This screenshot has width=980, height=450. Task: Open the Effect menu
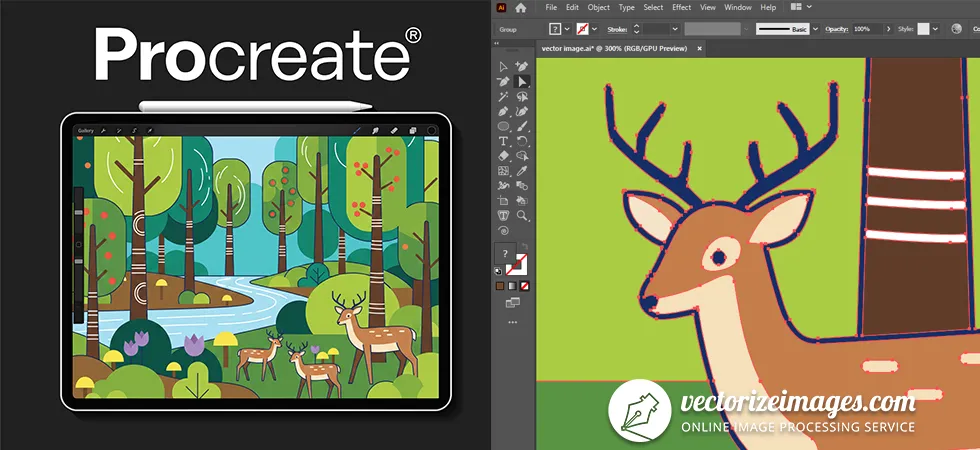point(681,8)
